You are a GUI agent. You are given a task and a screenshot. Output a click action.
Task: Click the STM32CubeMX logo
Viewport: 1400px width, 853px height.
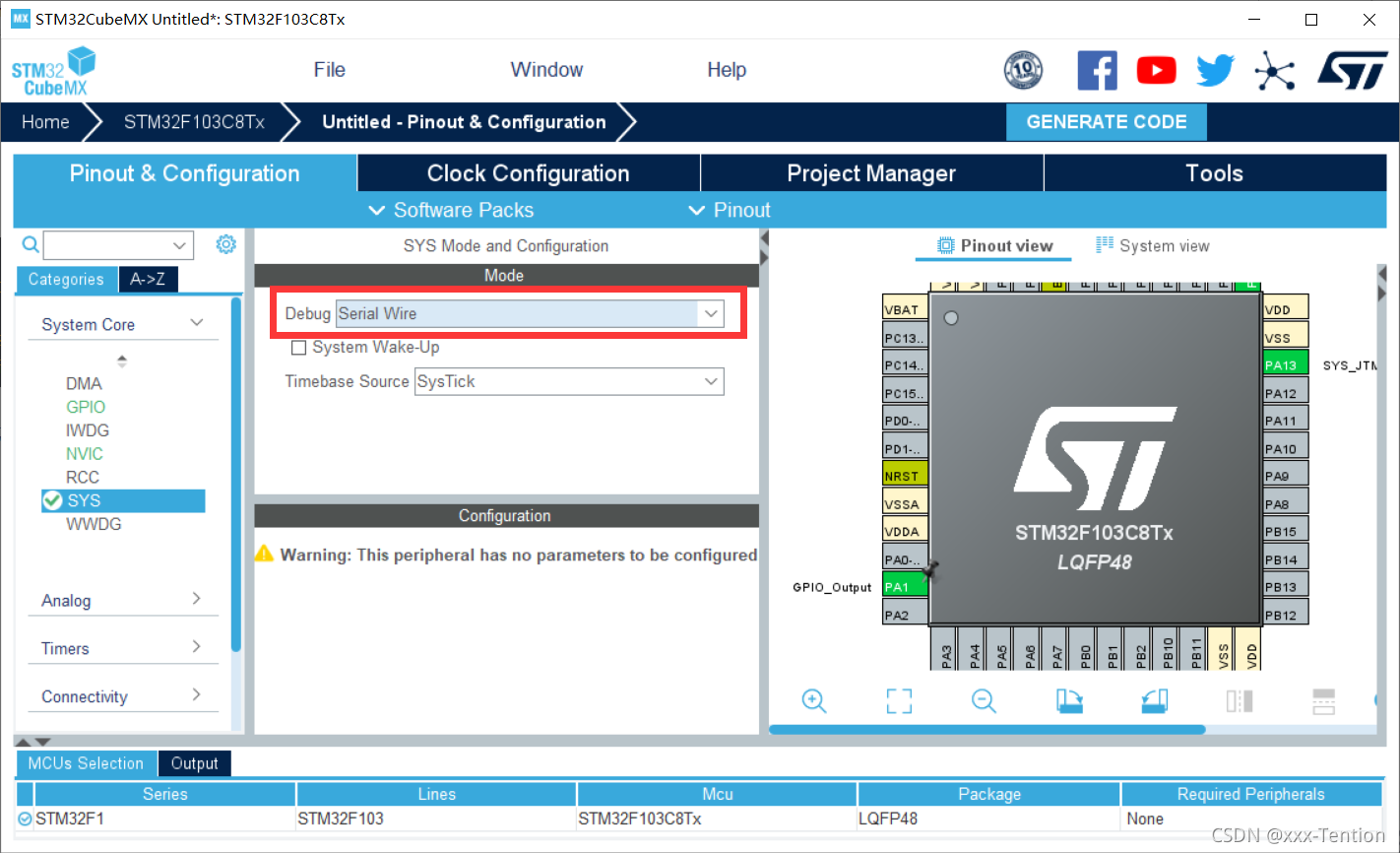point(53,71)
